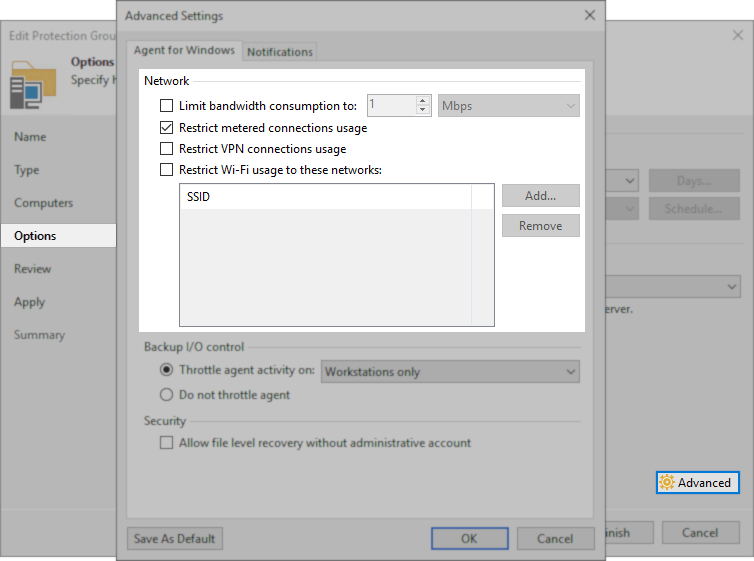Click the Advanced gear icon button
This screenshot has width=754, height=561.
698,482
